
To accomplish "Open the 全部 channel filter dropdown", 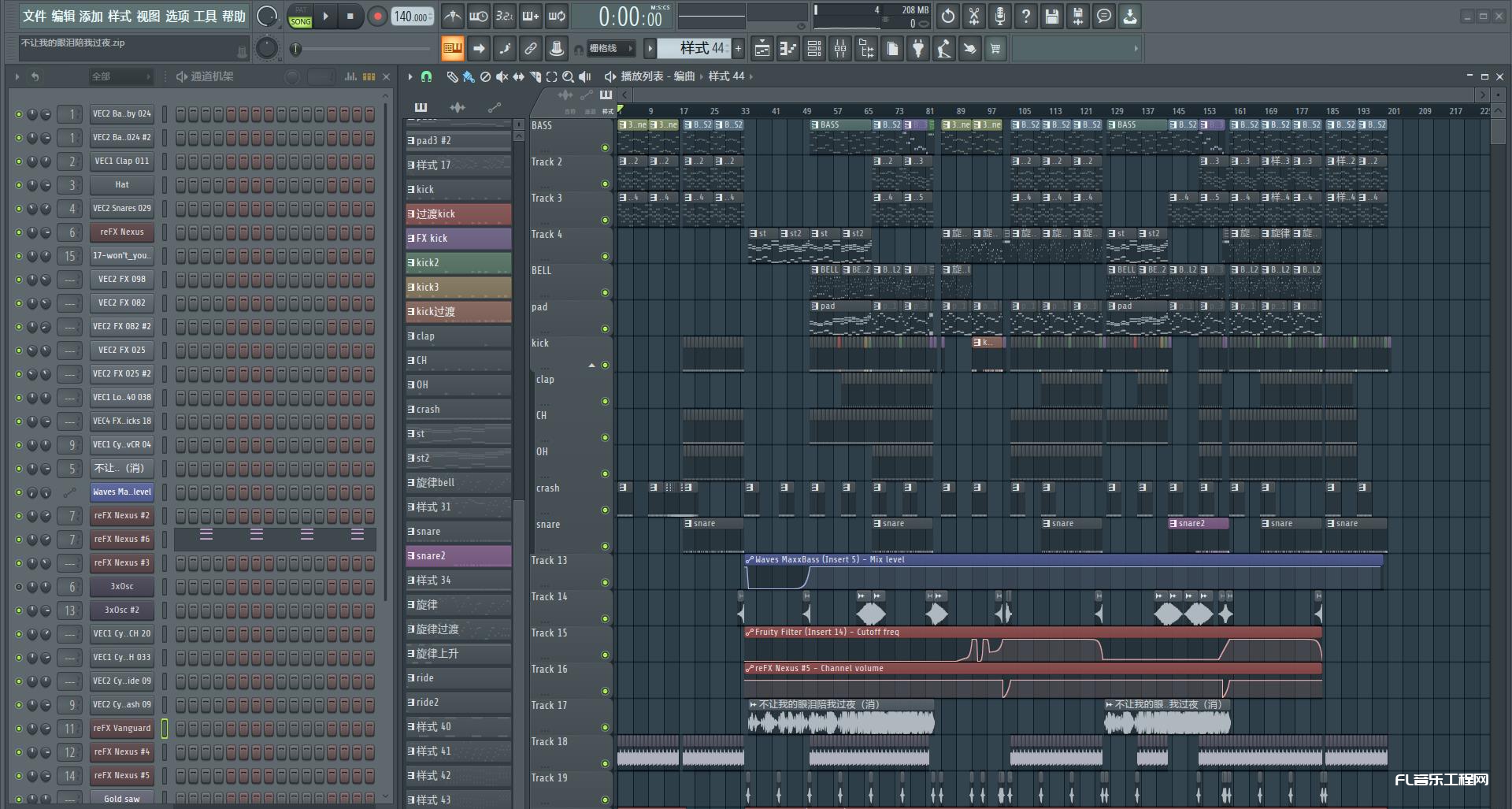I will click(x=120, y=76).
